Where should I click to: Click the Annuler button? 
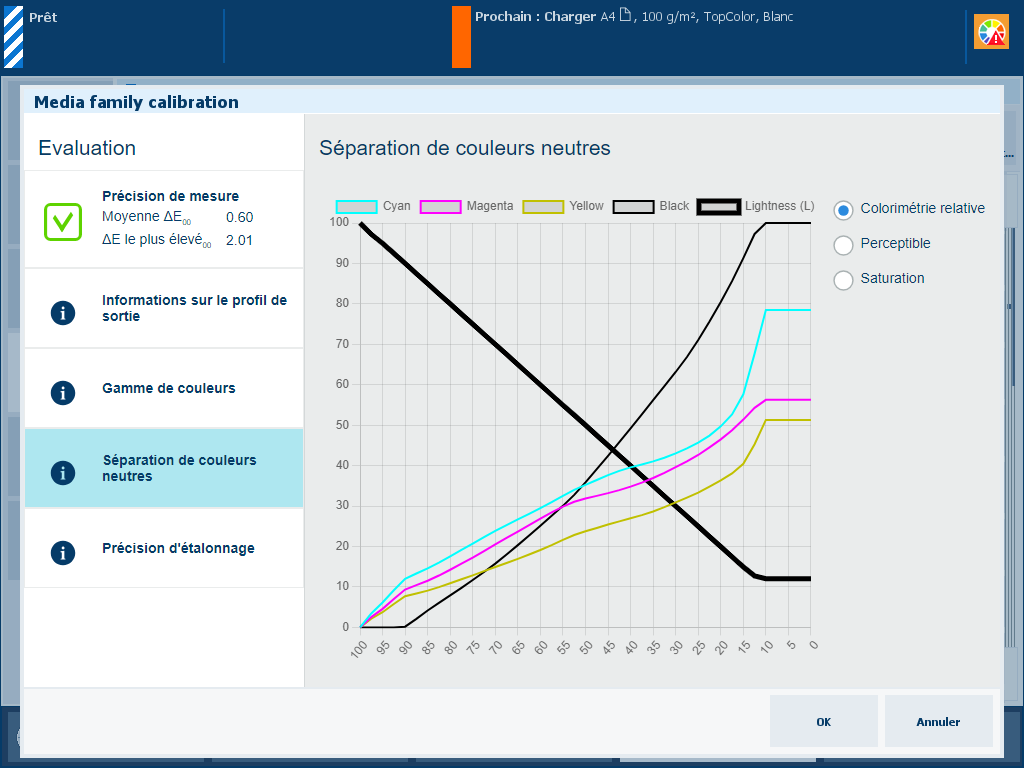tap(937, 721)
